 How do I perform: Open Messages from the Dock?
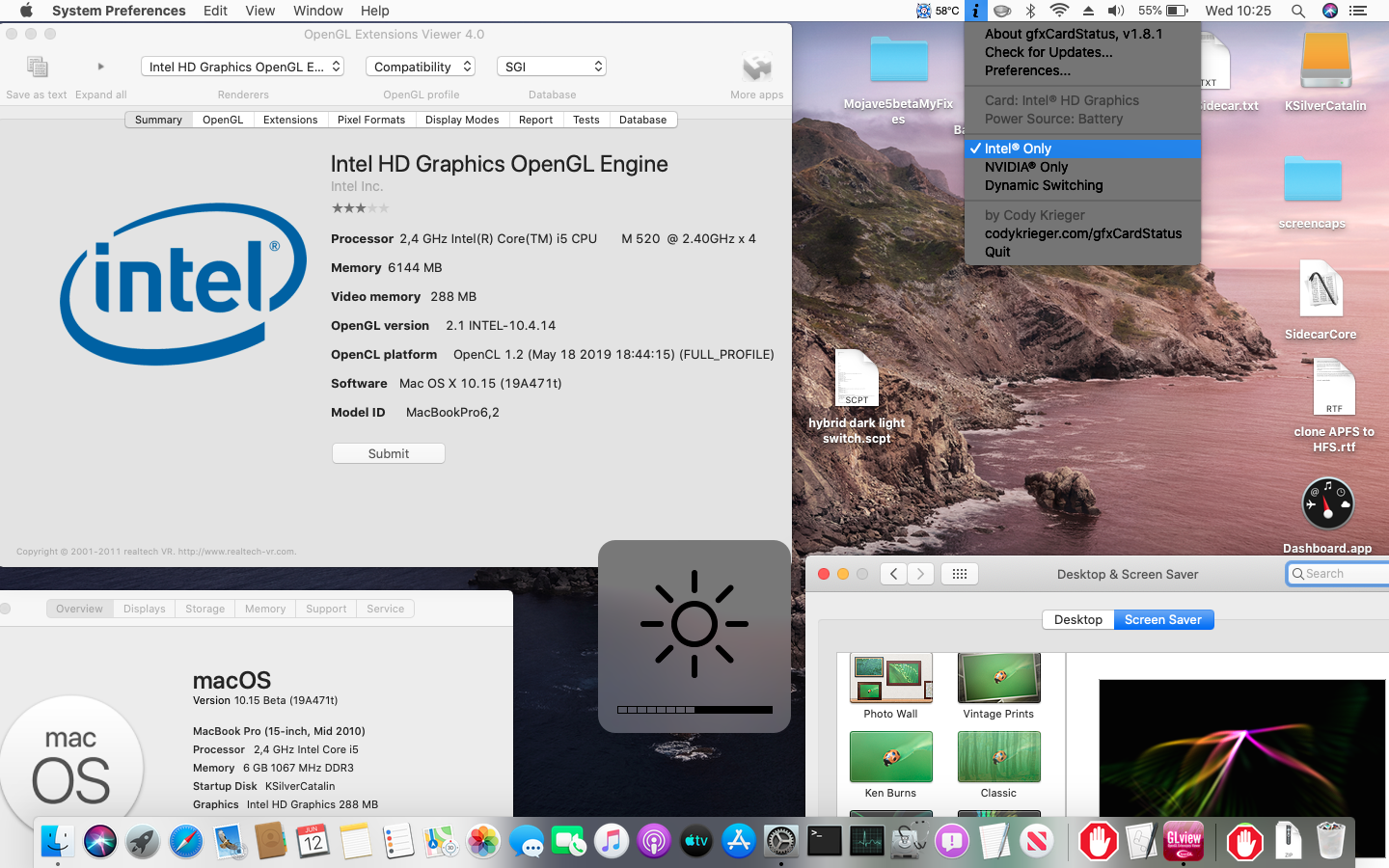click(527, 841)
